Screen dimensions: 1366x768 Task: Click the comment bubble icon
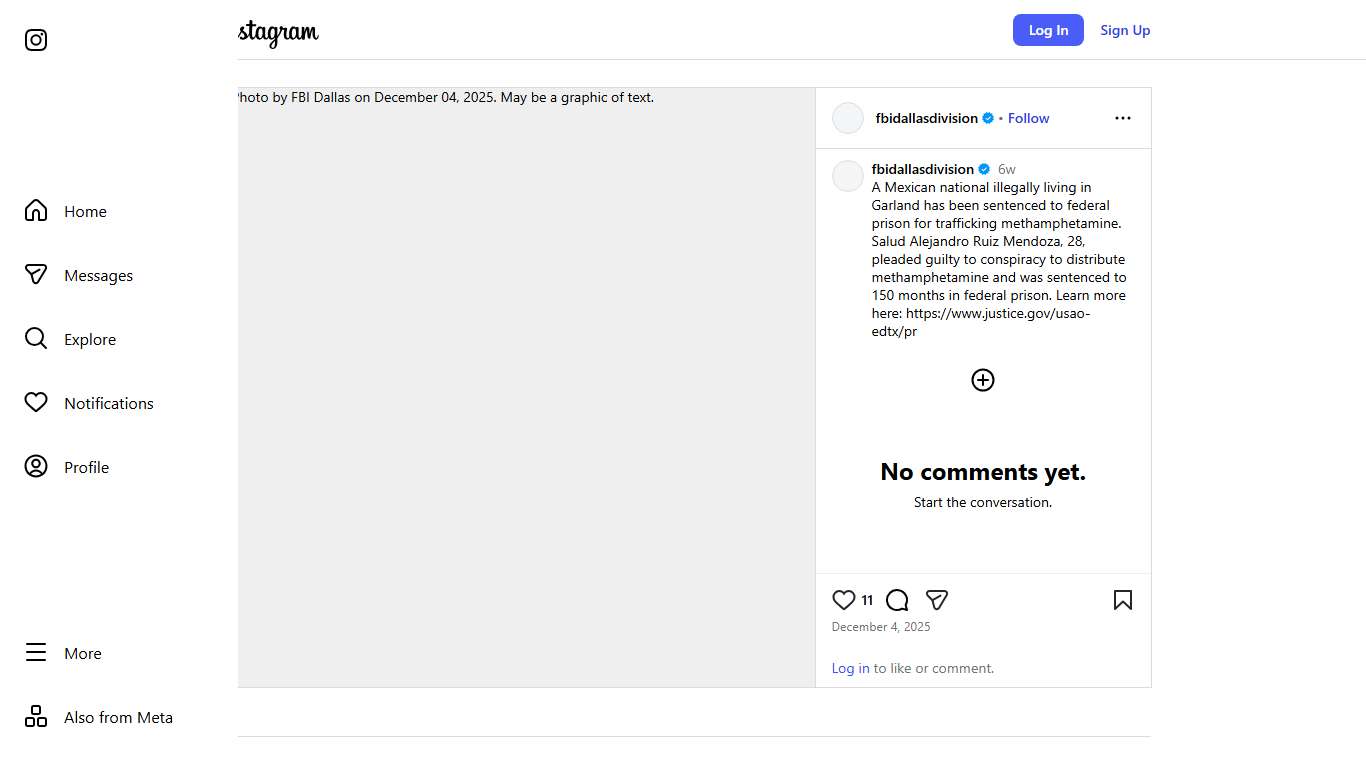897,600
